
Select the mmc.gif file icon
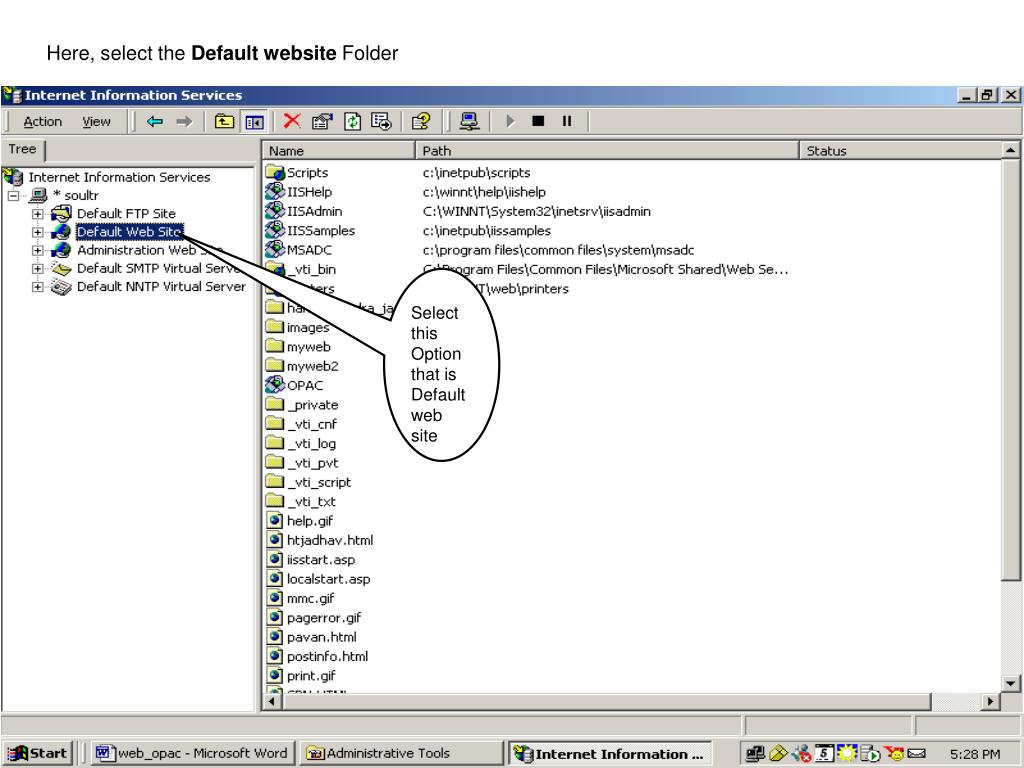click(275, 598)
